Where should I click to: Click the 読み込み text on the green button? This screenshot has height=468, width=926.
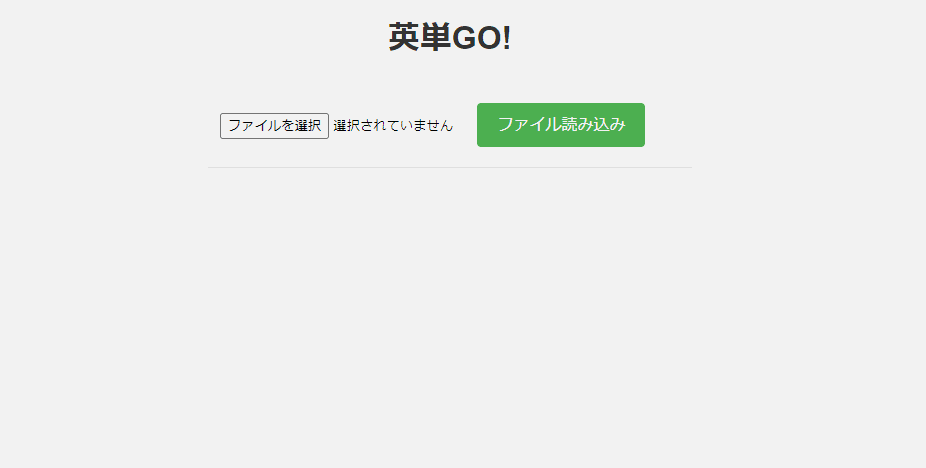point(594,125)
